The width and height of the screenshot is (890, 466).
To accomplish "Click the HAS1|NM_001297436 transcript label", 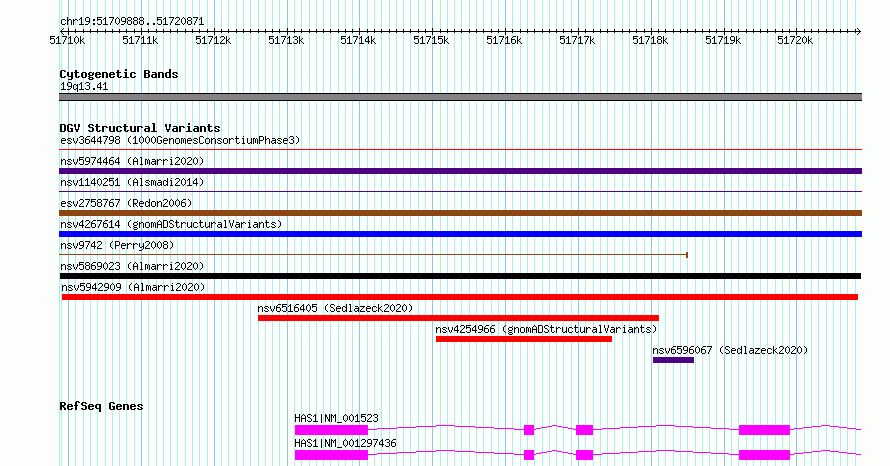I will click(x=345, y=443).
